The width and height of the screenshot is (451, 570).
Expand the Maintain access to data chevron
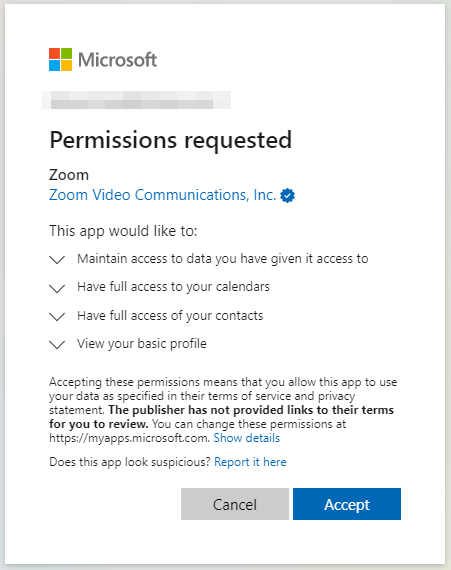(57, 260)
